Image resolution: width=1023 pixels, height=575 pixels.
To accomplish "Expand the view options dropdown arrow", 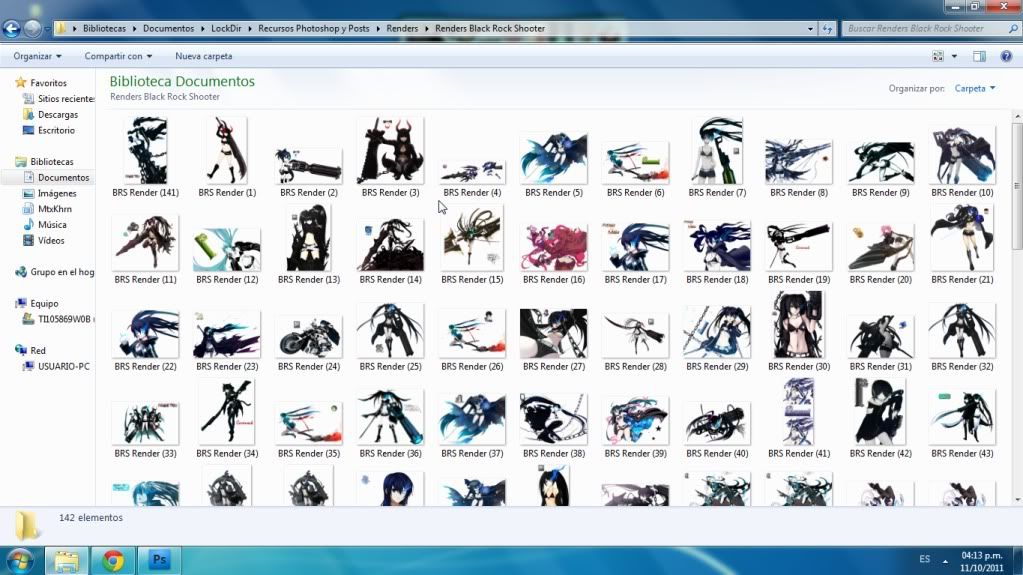I will (954, 56).
